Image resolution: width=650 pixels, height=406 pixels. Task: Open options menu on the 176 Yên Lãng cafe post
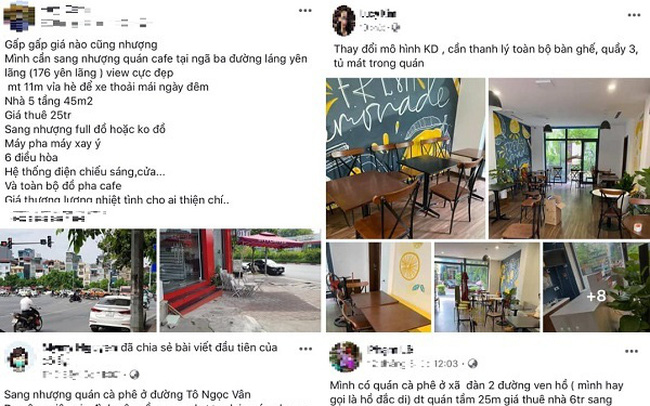click(x=305, y=10)
